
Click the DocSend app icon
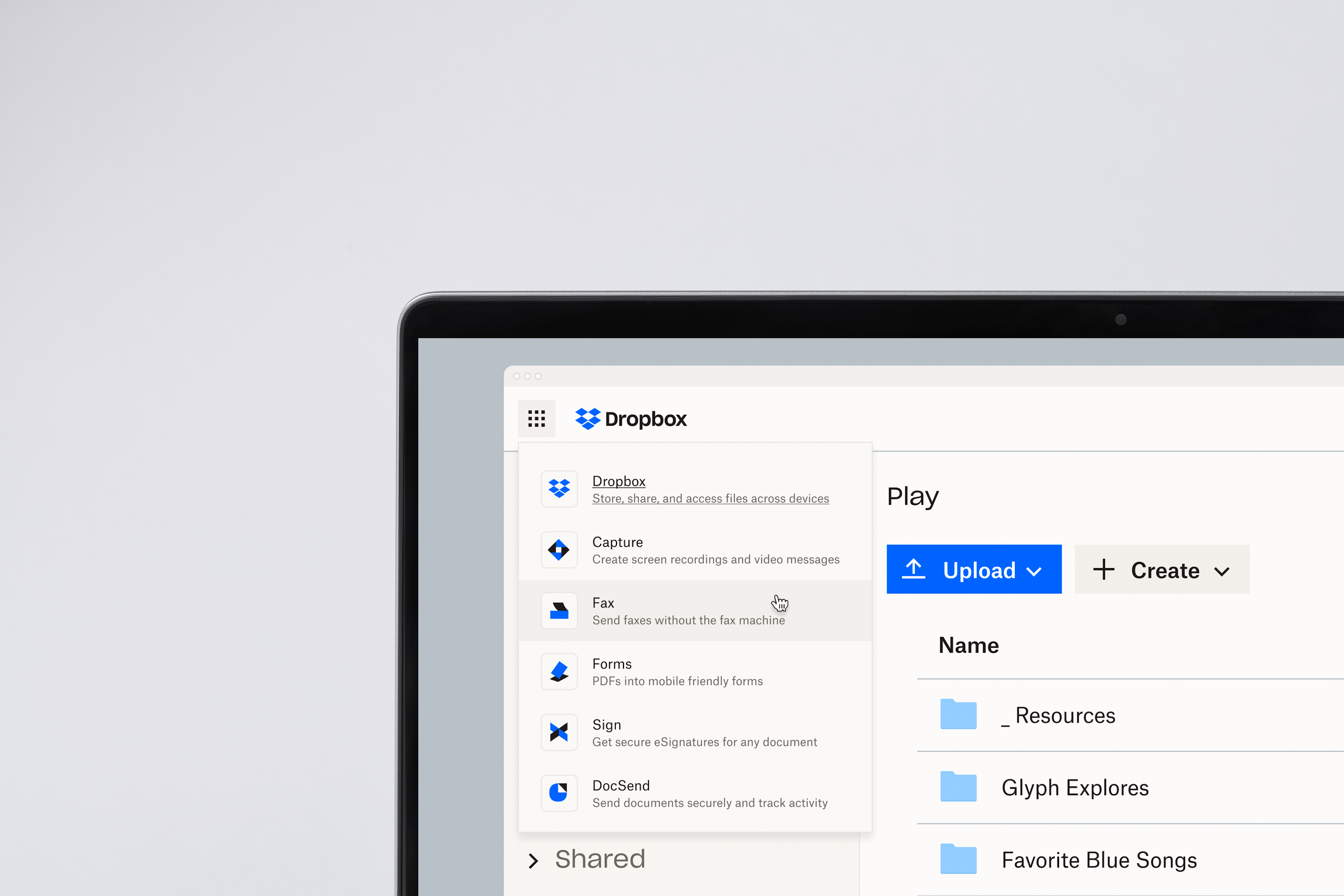pyautogui.click(x=559, y=793)
